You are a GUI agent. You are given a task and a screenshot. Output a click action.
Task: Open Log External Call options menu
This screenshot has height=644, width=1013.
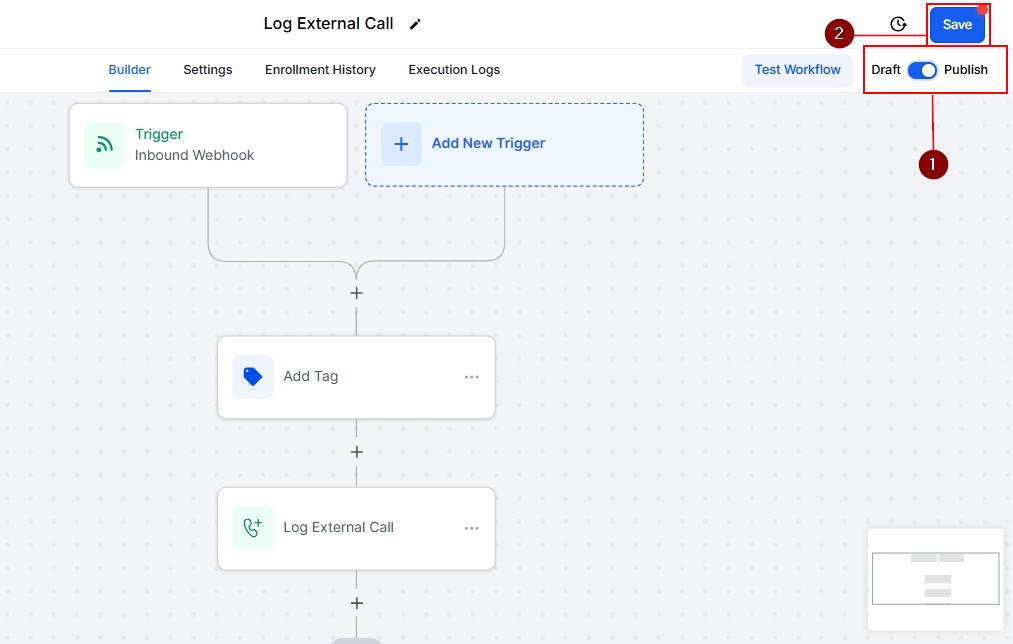click(x=472, y=528)
